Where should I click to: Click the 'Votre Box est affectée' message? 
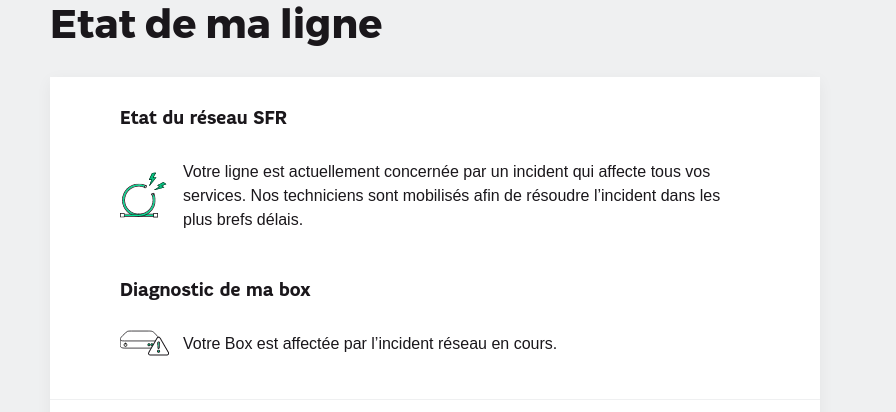[x=370, y=343]
